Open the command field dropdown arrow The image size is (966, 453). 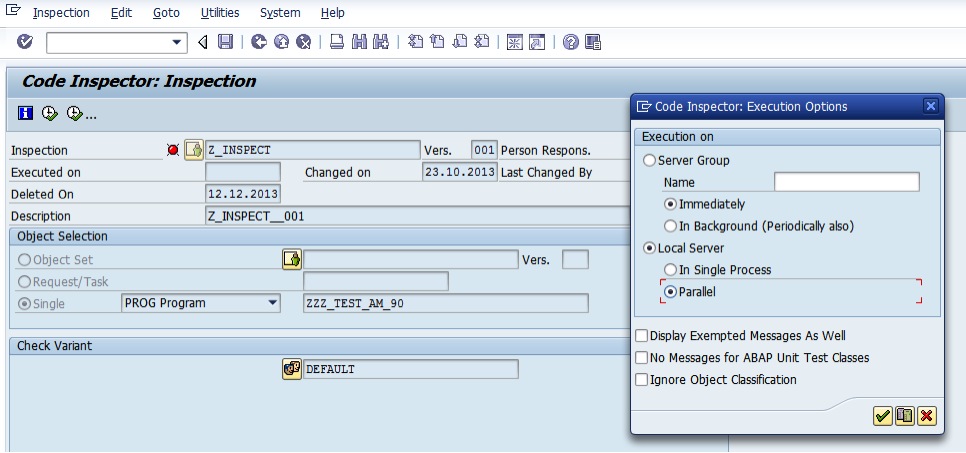click(178, 42)
